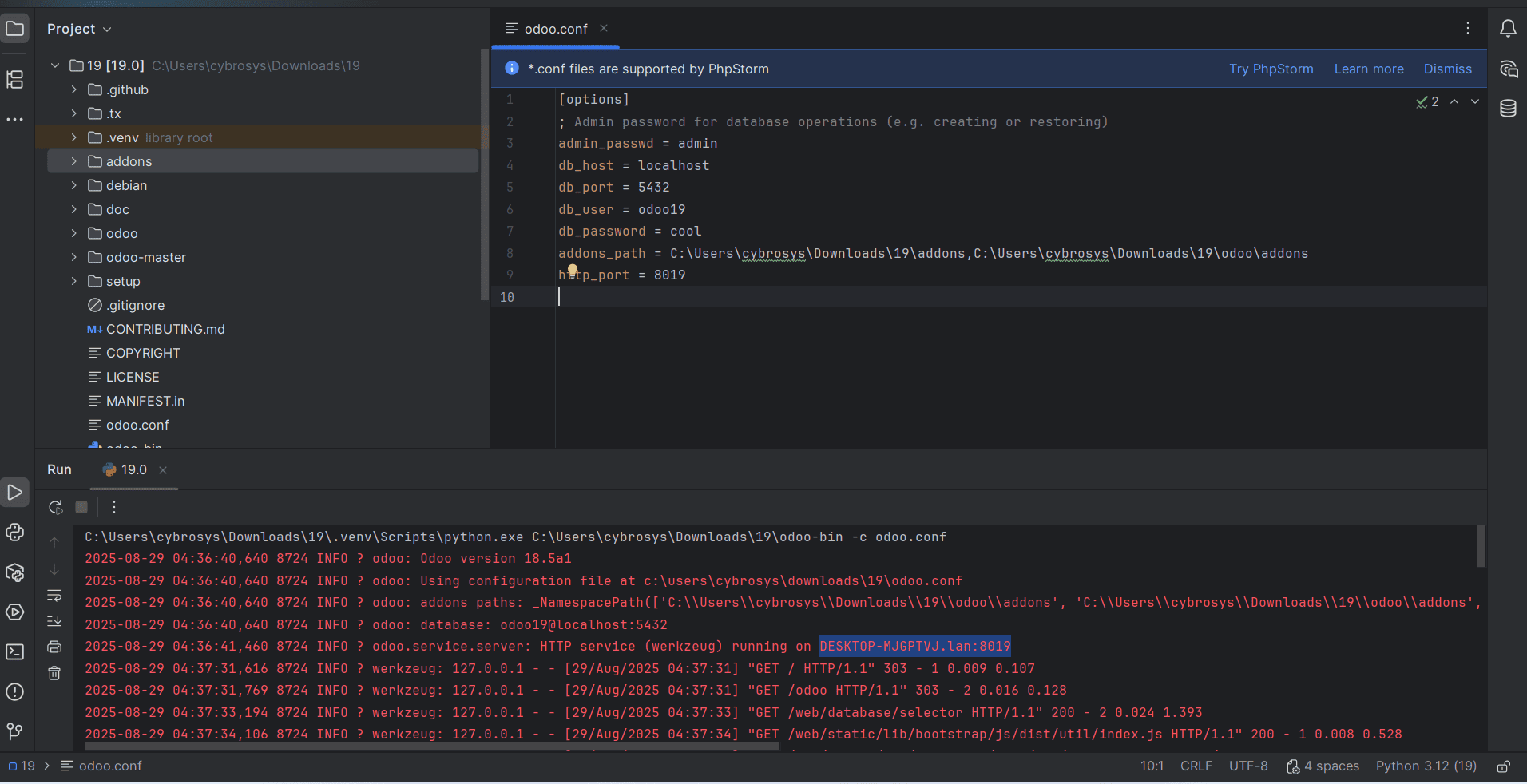
Task: Expand the doc folder
Action: pos(73,209)
